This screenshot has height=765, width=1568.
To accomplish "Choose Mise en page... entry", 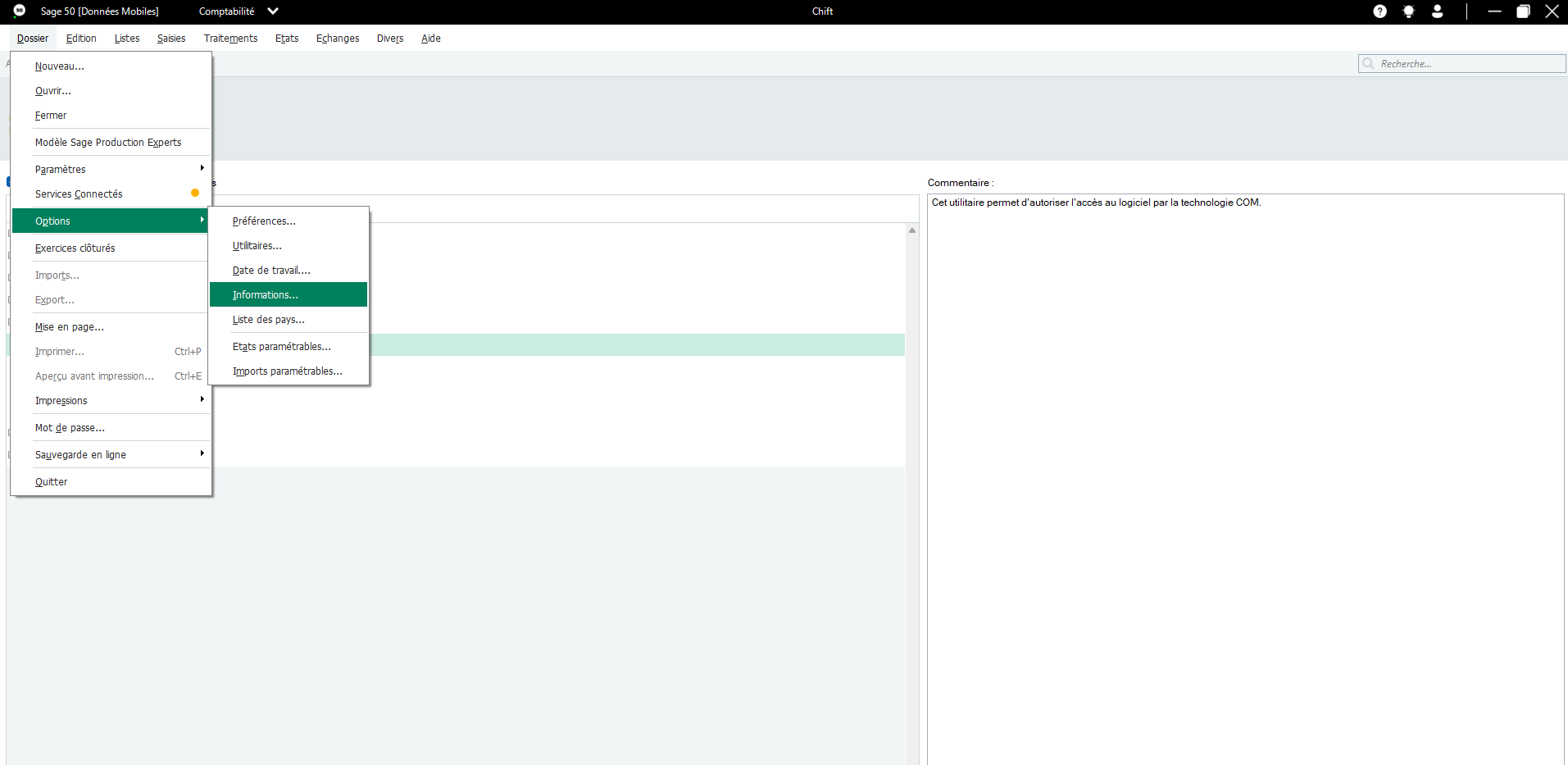I will [x=111, y=327].
